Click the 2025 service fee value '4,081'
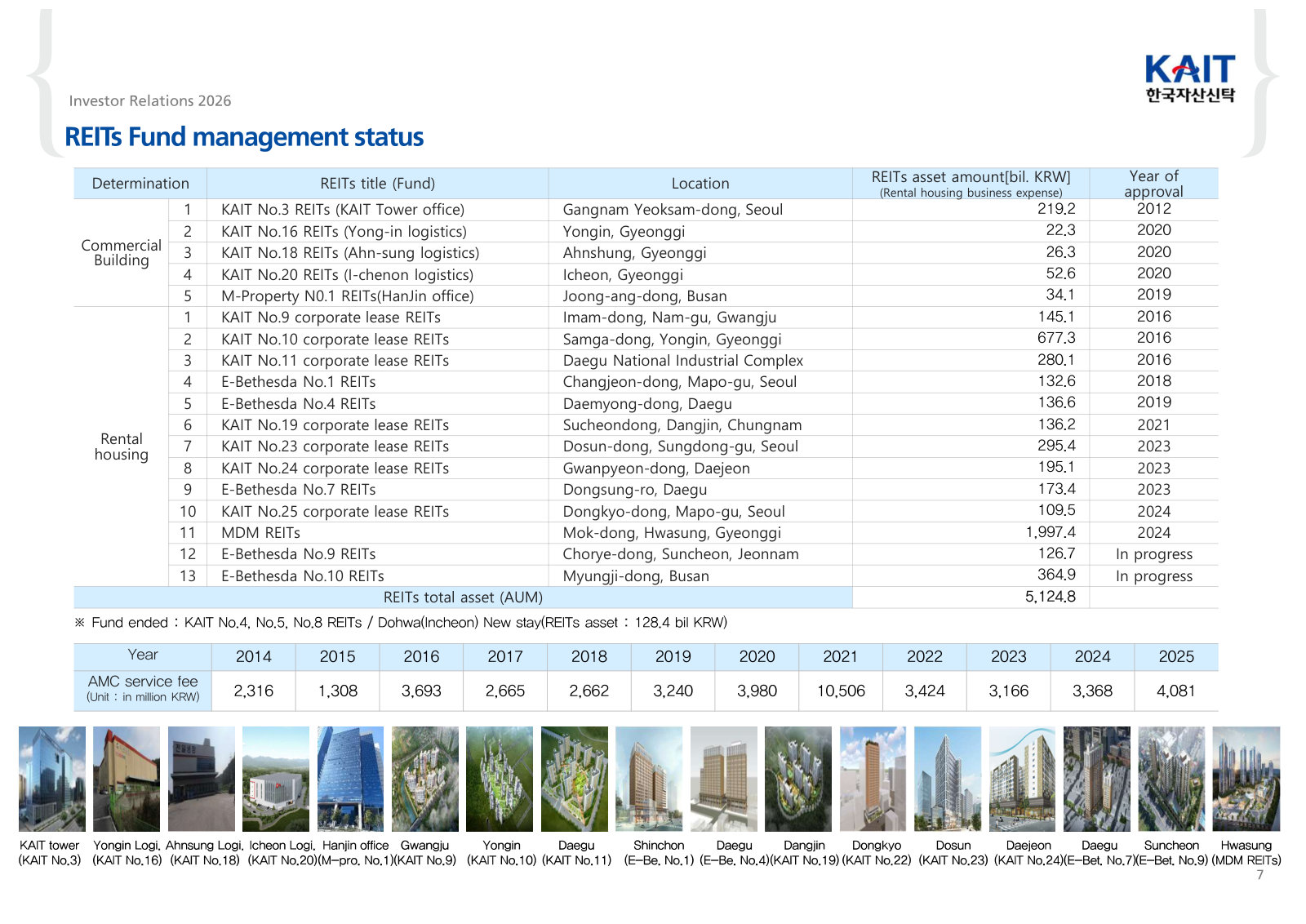 tap(1176, 691)
